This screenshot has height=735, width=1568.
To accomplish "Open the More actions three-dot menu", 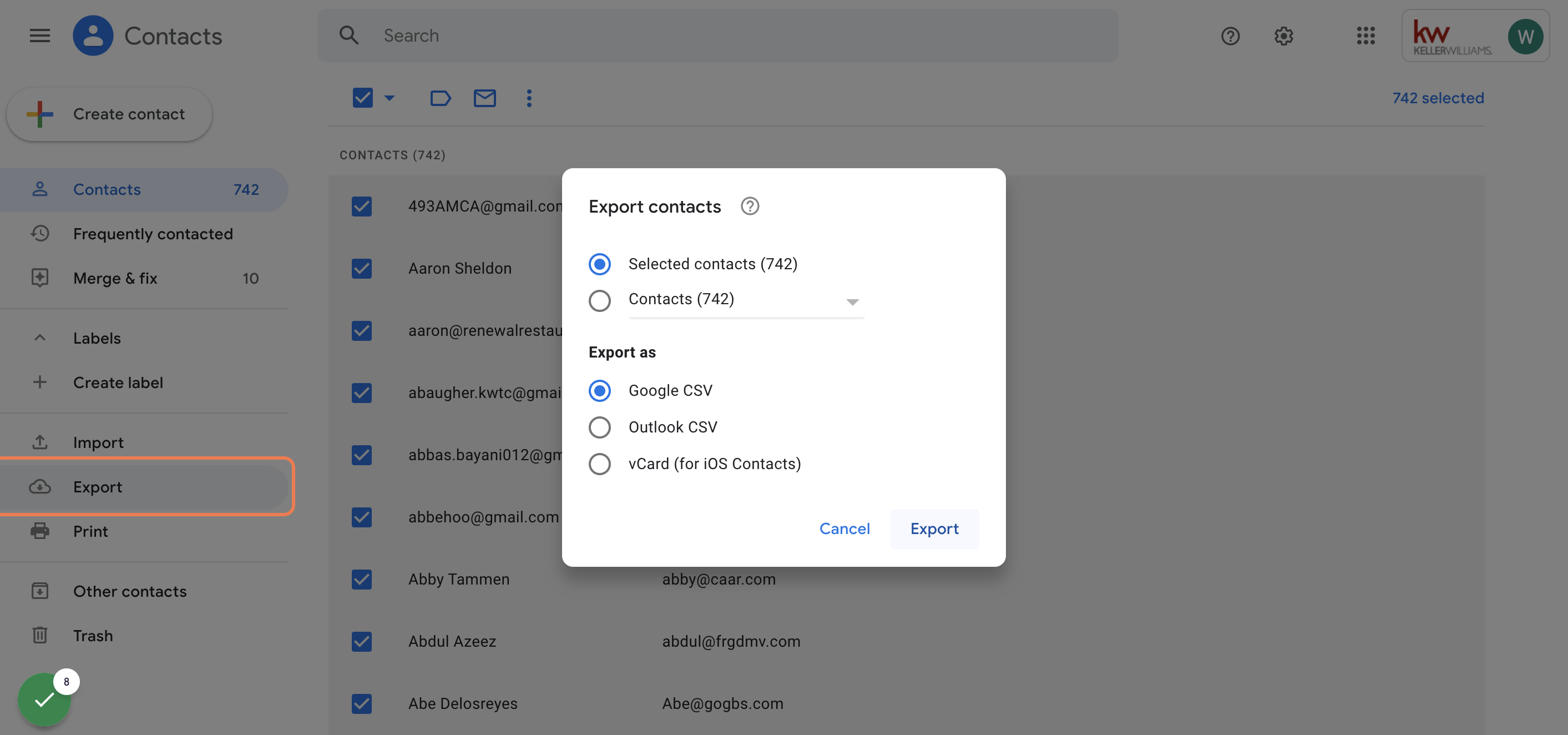I will pos(529,98).
